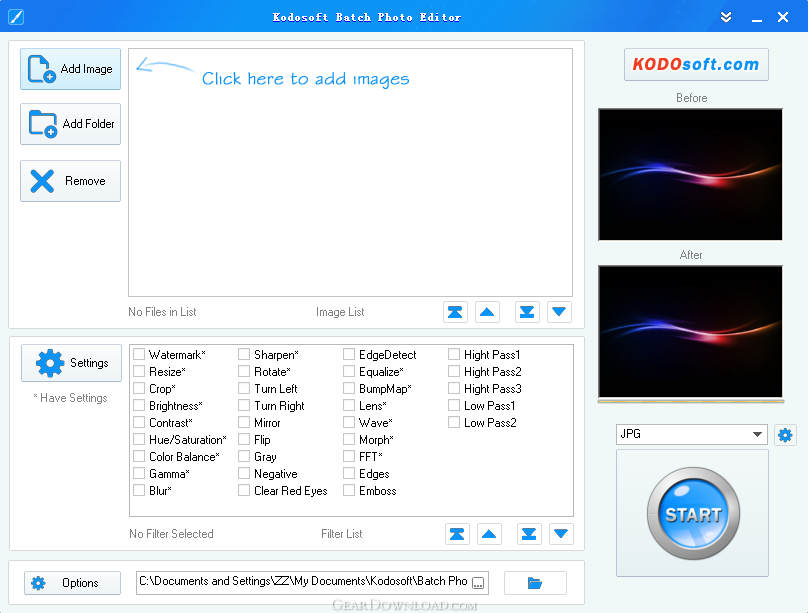Screen dimensions: 808x613
Task: Browse output path with ellipsis button
Action: (478, 583)
